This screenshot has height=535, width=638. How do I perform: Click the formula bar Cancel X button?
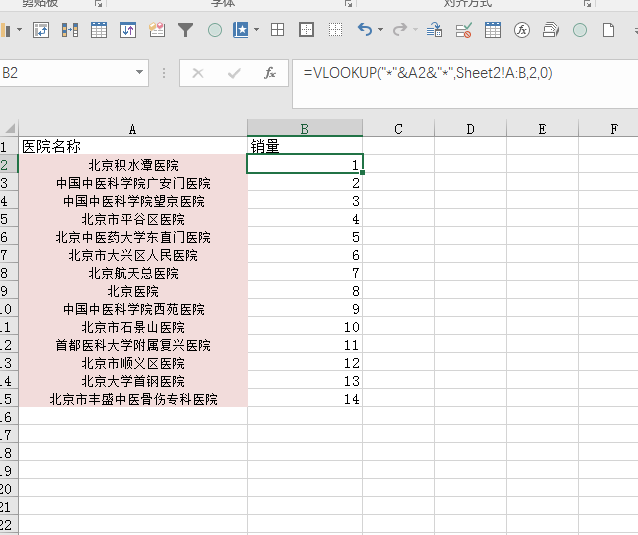point(198,73)
